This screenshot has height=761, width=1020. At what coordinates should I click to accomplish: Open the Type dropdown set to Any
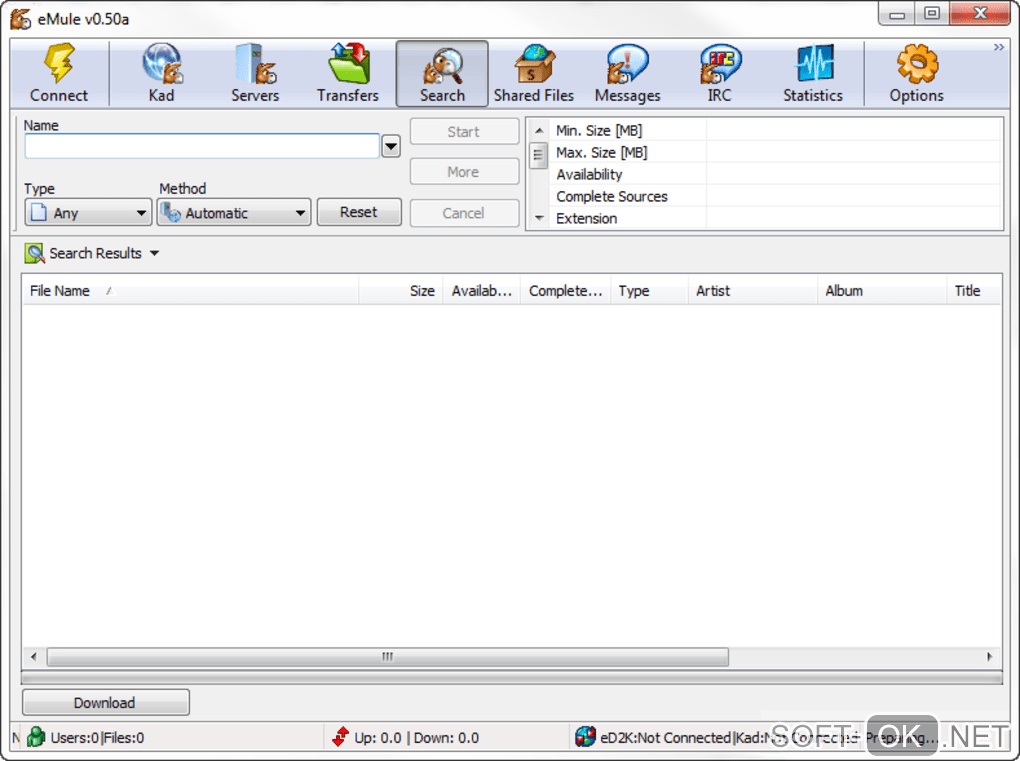click(x=88, y=213)
